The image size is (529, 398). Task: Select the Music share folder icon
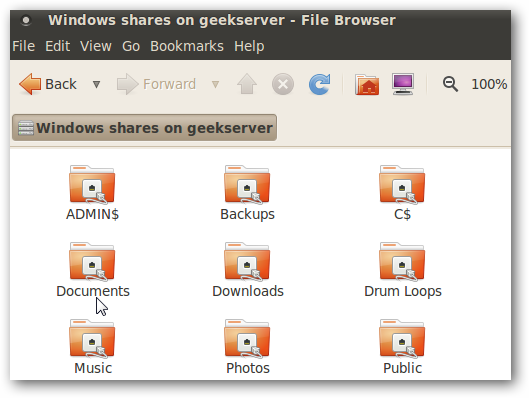pos(92,339)
